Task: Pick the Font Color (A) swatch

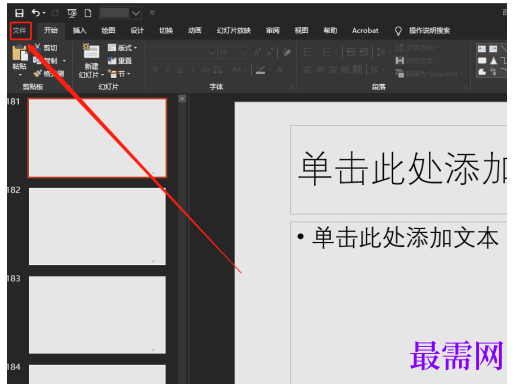Action: (279, 70)
